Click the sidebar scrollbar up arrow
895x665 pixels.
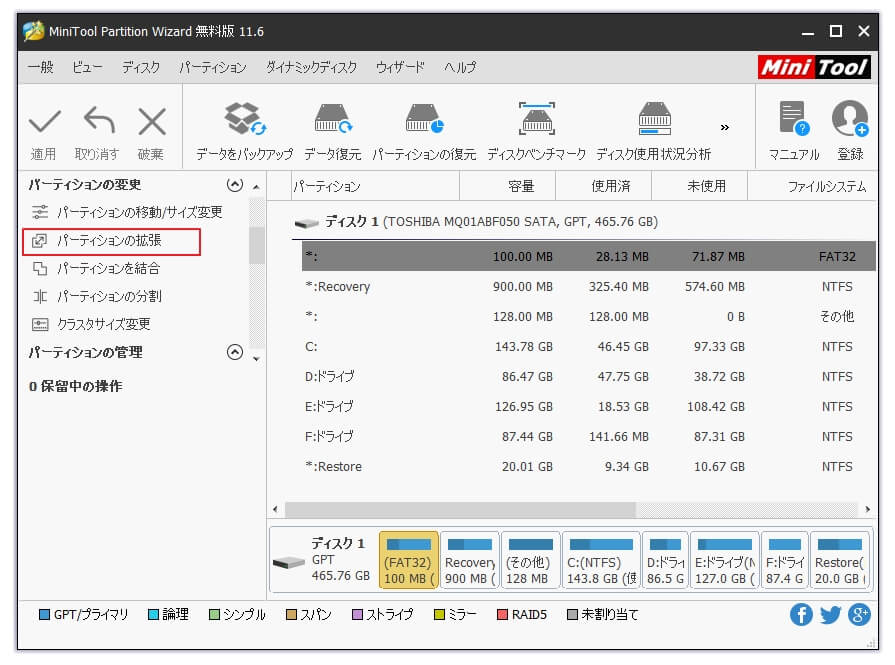pyautogui.click(x=256, y=187)
